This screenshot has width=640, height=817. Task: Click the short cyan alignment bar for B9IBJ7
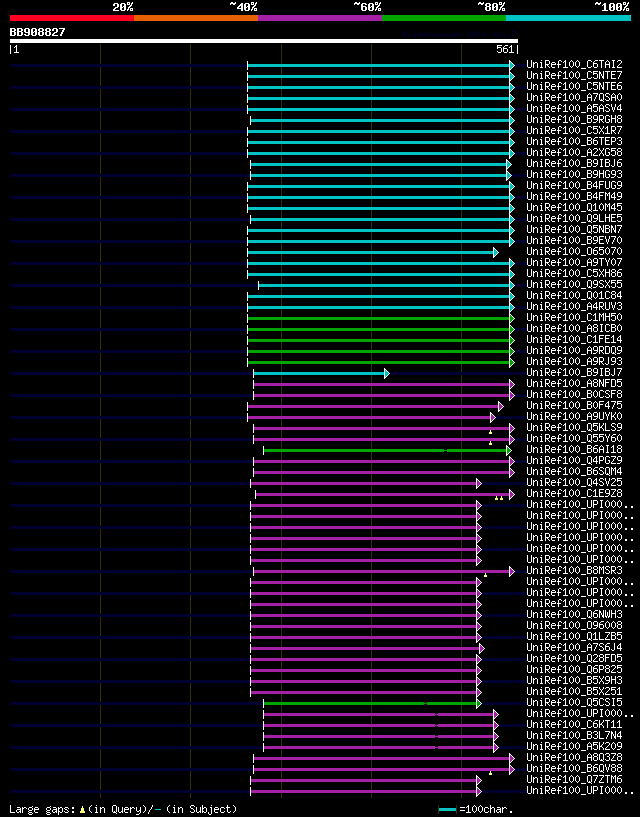point(321,374)
